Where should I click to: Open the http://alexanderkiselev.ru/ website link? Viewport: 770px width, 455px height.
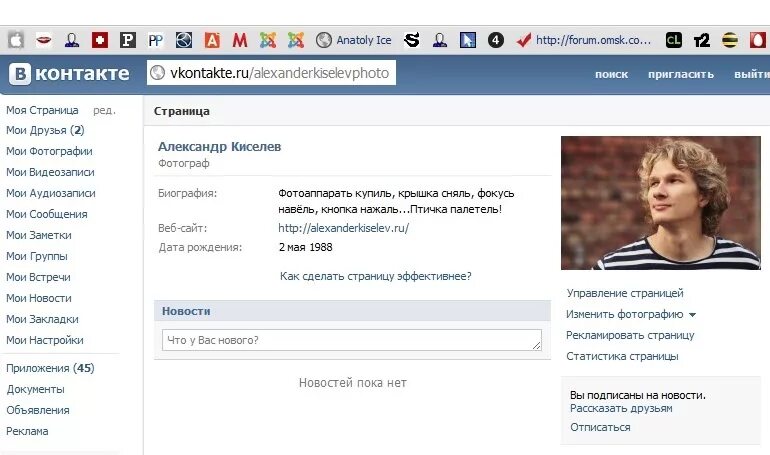click(x=343, y=228)
